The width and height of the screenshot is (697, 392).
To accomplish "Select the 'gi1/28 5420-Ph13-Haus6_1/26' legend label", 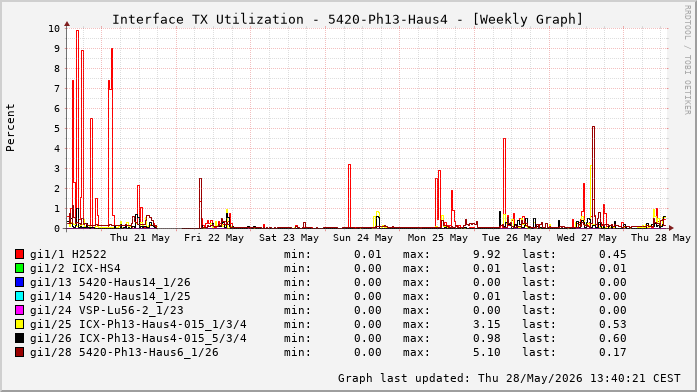I will [x=124, y=352].
